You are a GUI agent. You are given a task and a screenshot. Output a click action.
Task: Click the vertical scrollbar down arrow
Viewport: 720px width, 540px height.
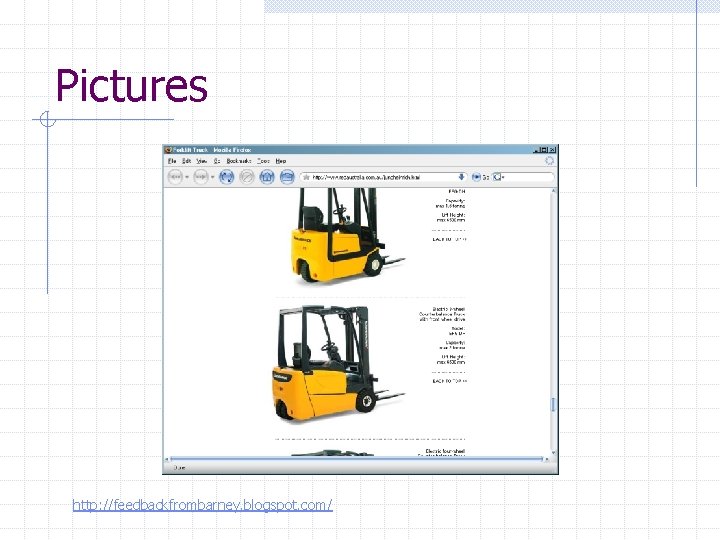coord(553,453)
